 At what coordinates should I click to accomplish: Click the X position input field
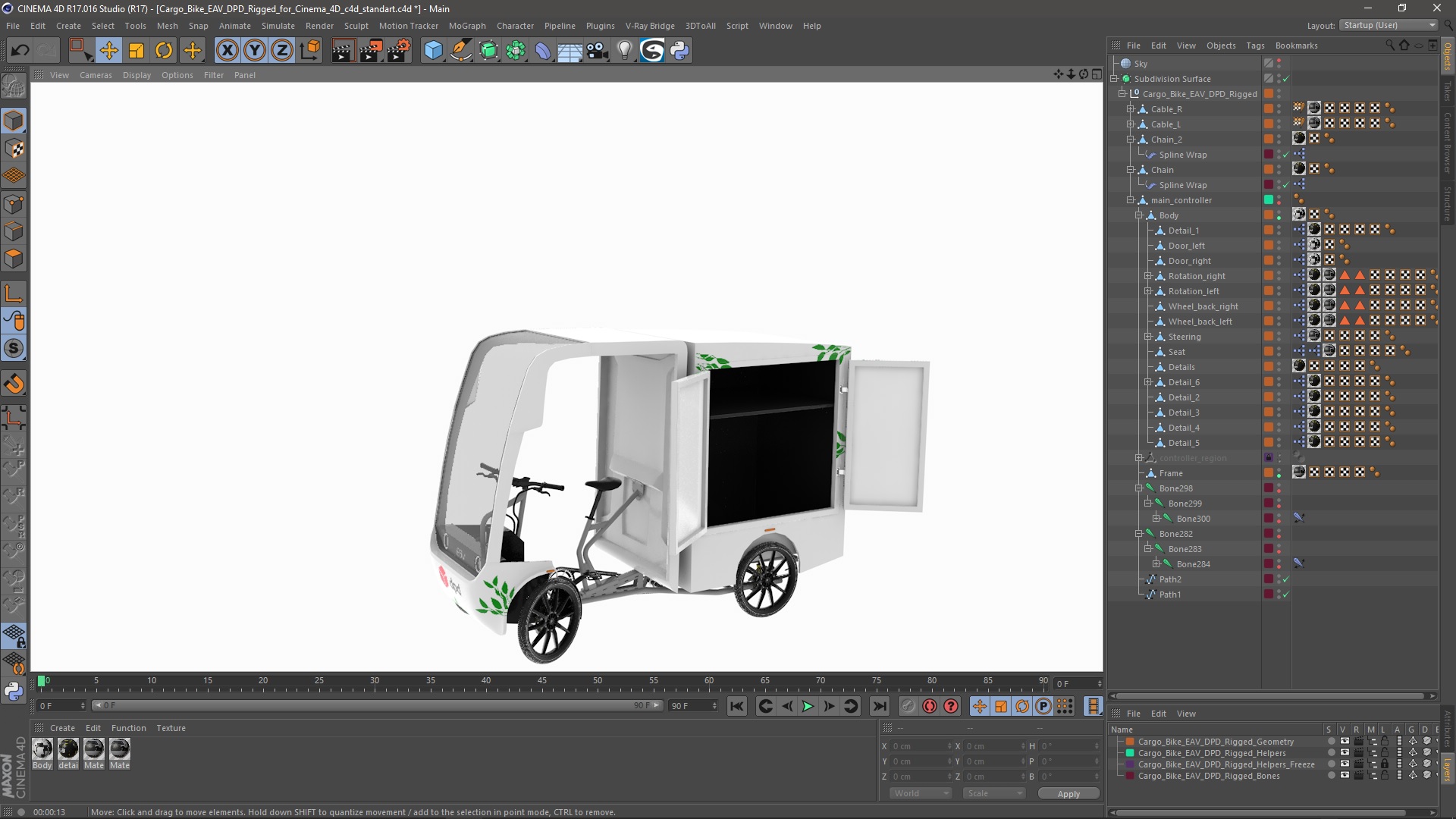[920, 746]
